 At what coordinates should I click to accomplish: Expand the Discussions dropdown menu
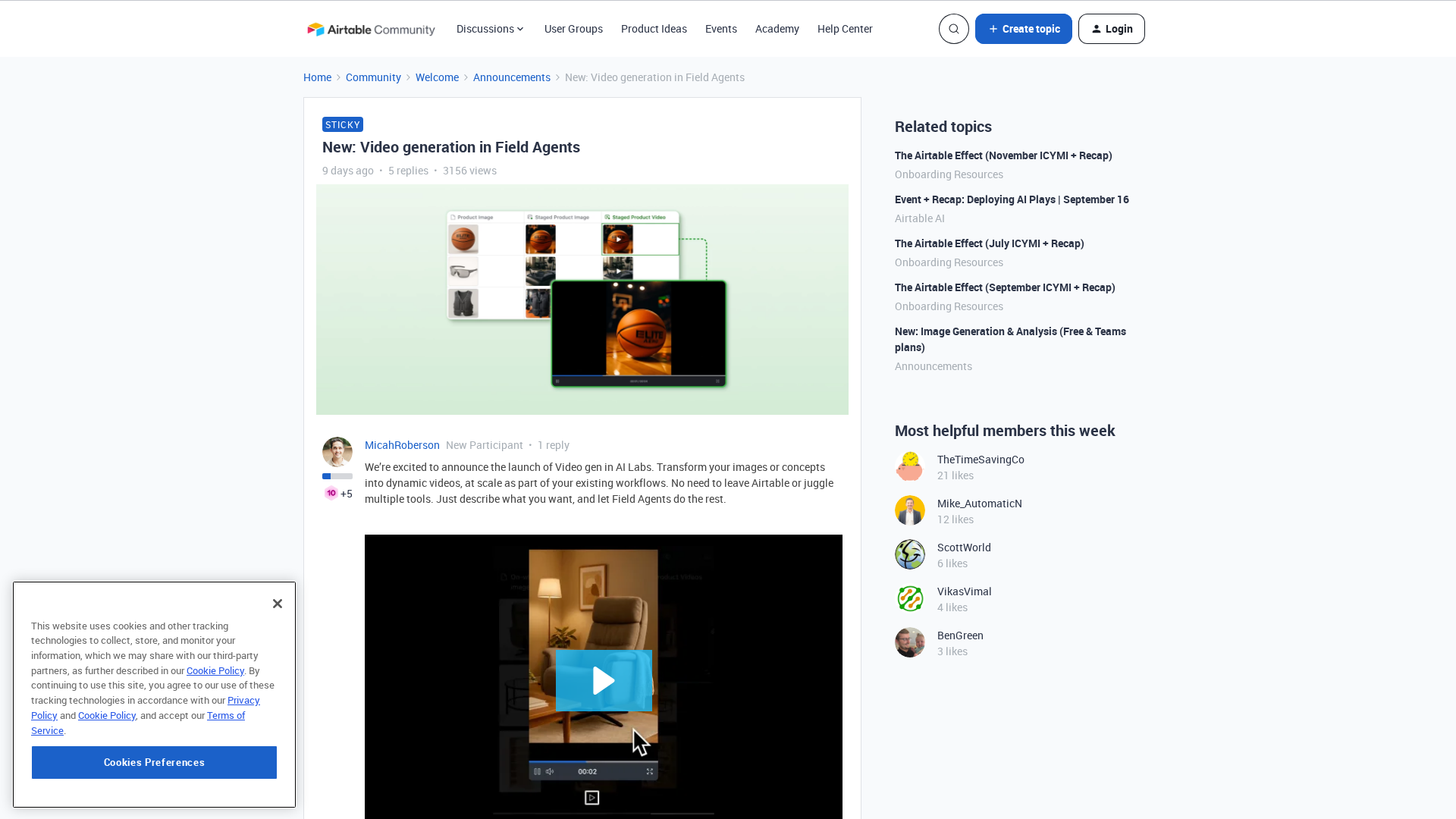coord(490,29)
